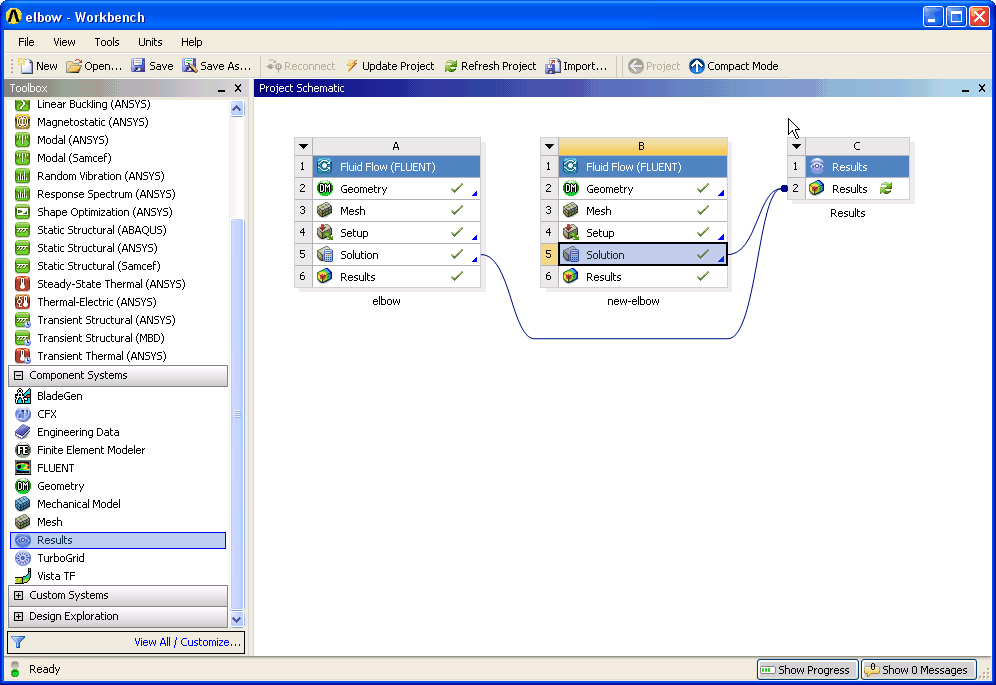Open the View menu

click(64, 42)
